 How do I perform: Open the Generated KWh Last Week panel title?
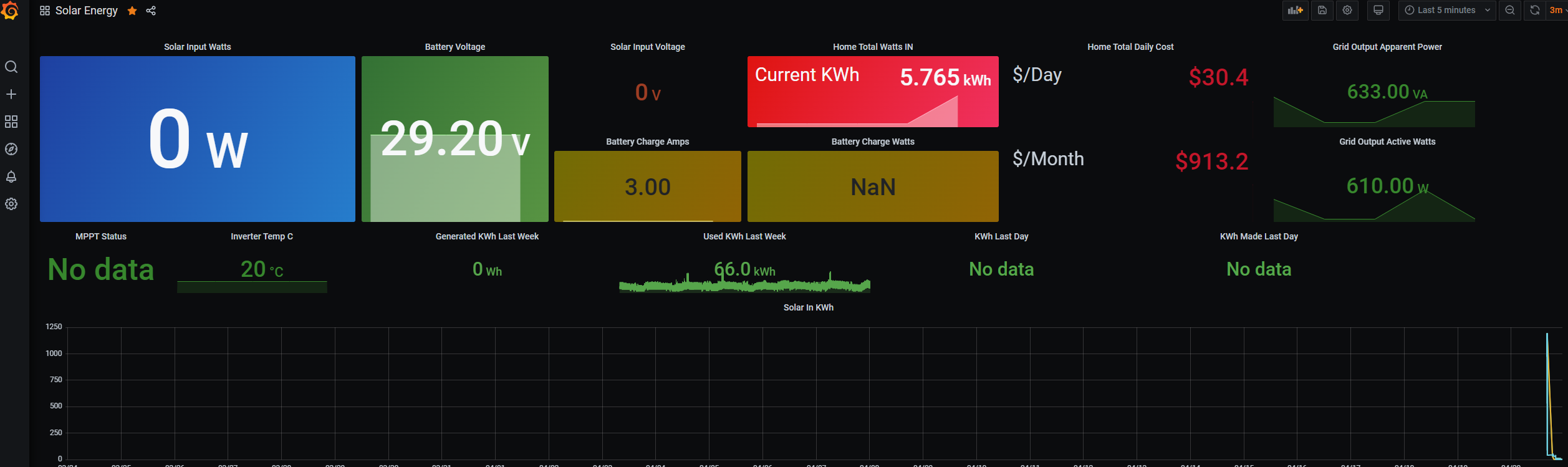(487, 236)
